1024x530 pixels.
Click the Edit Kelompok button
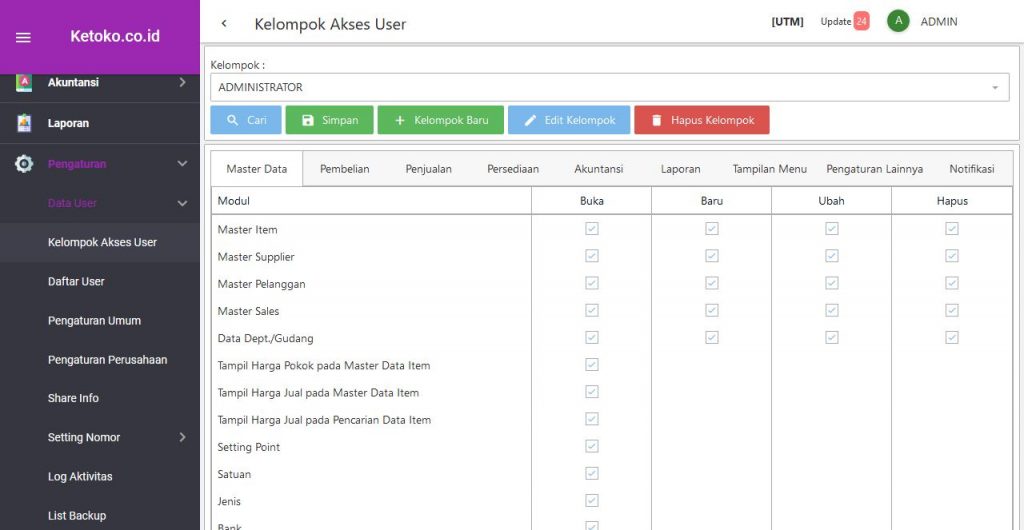[569, 120]
